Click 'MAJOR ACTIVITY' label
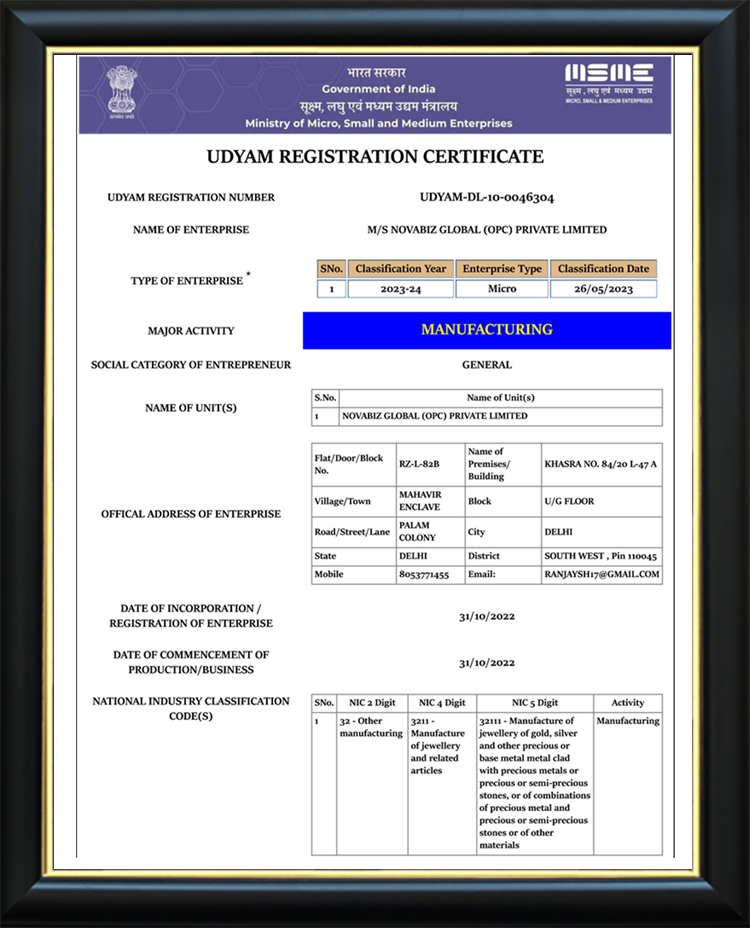Image resolution: width=750 pixels, height=928 pixels. [191, 331]
